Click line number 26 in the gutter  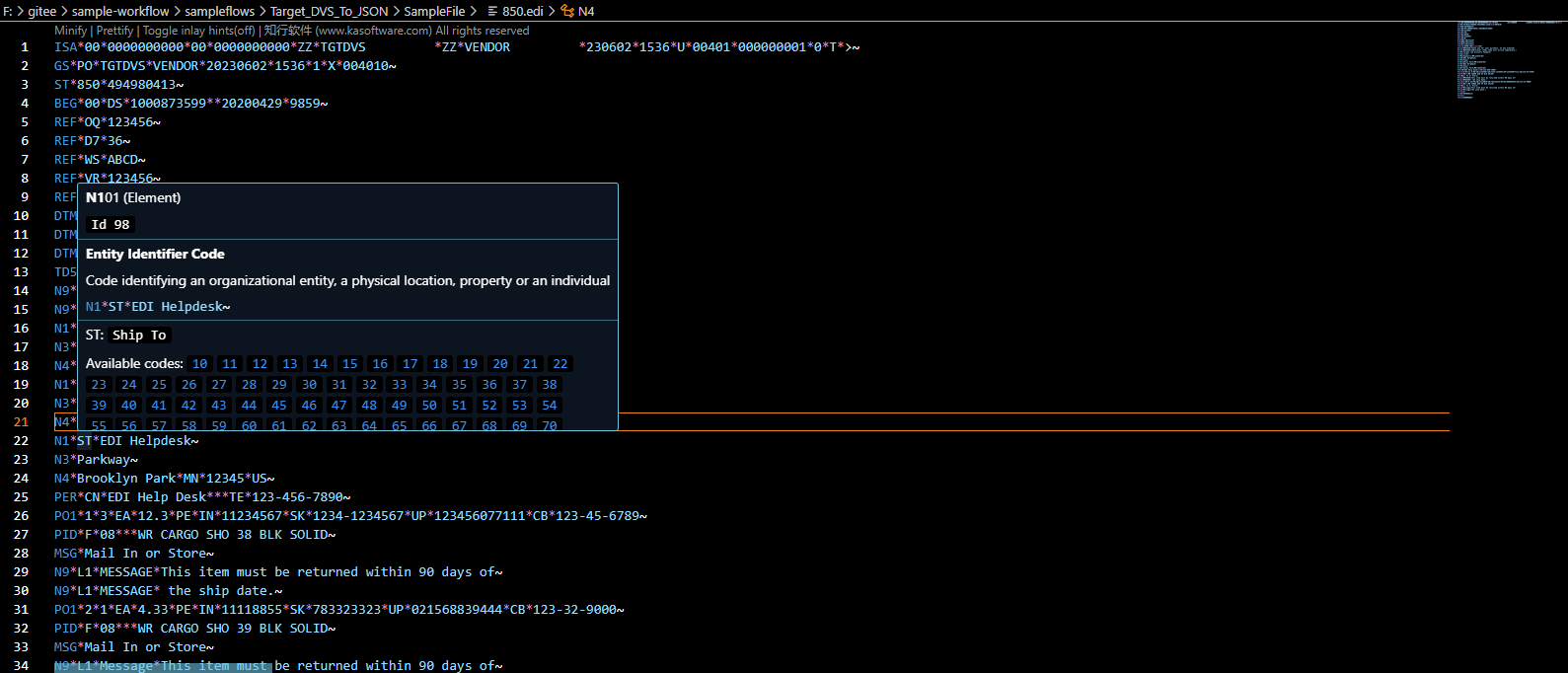click(21, 516)
